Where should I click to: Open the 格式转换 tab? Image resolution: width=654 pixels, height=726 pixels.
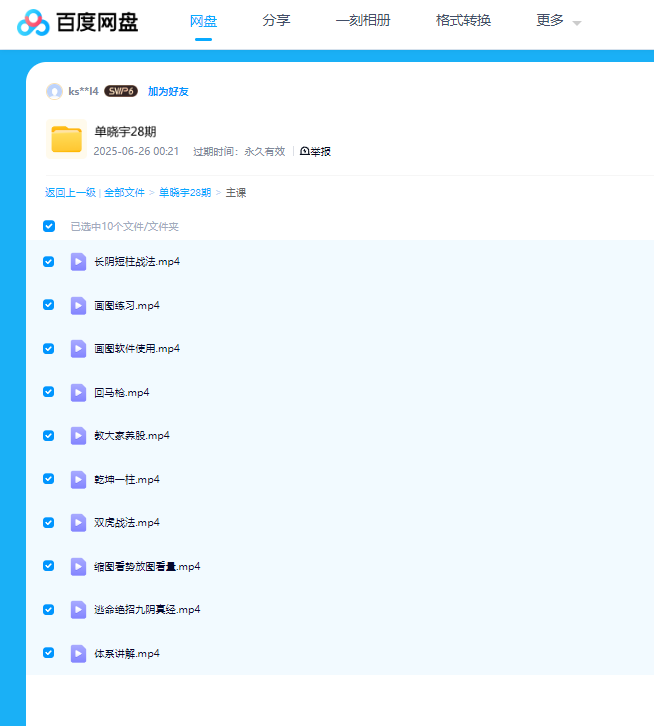click(x=463, y=20)
